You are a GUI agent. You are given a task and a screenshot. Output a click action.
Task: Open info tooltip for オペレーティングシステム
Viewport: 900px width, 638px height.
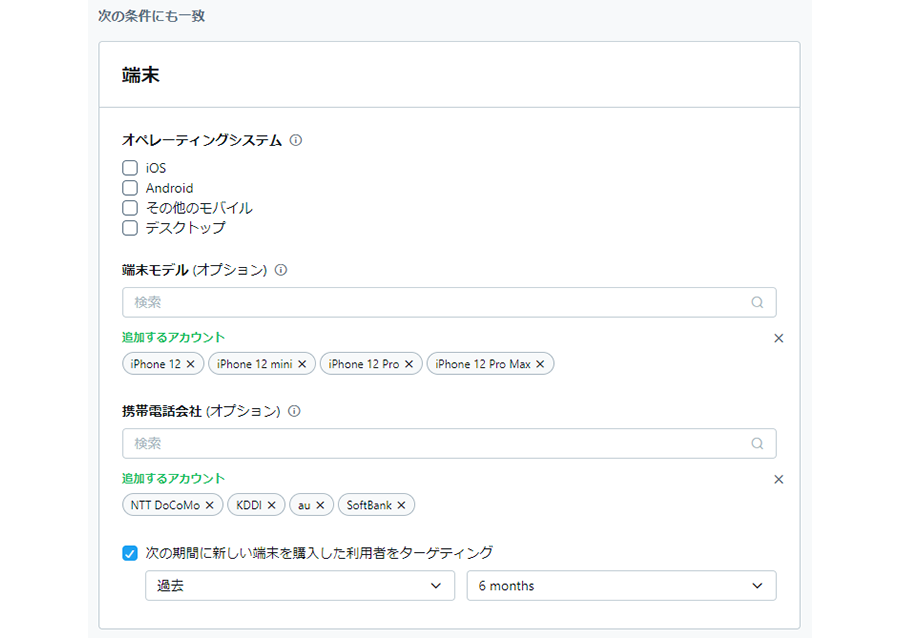(296, 140)
